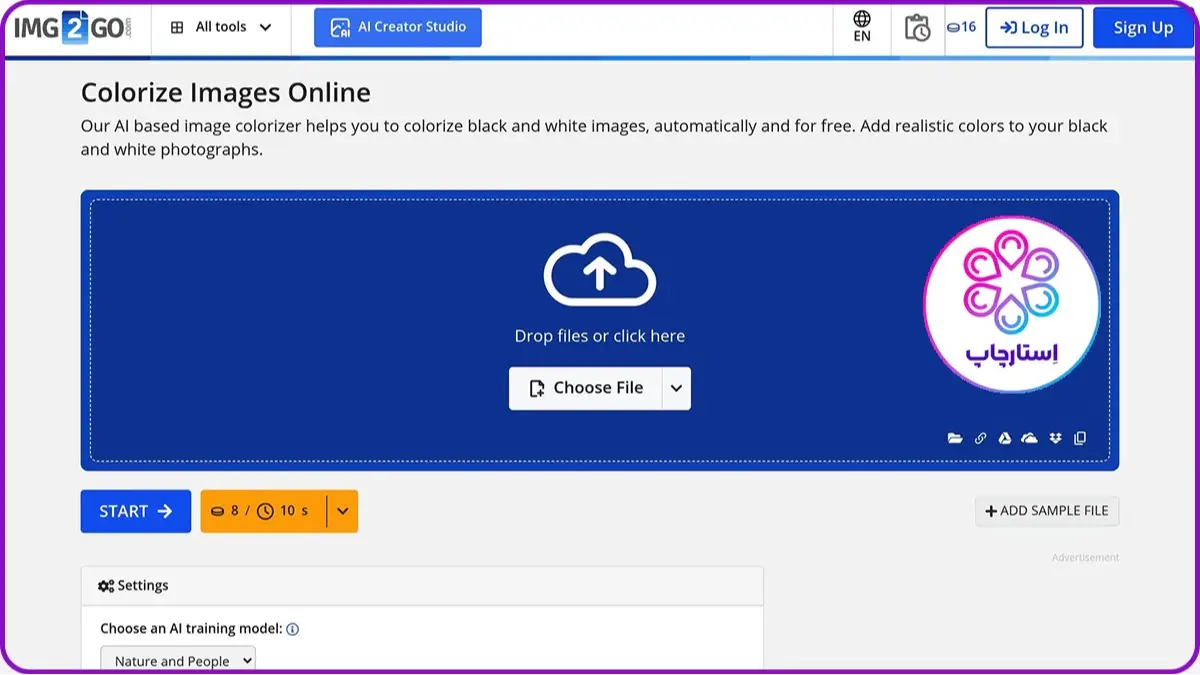Expand the Choose File dropdown arrow
Viewport: 1200px width, 675px height.
[x=676, y=388]
